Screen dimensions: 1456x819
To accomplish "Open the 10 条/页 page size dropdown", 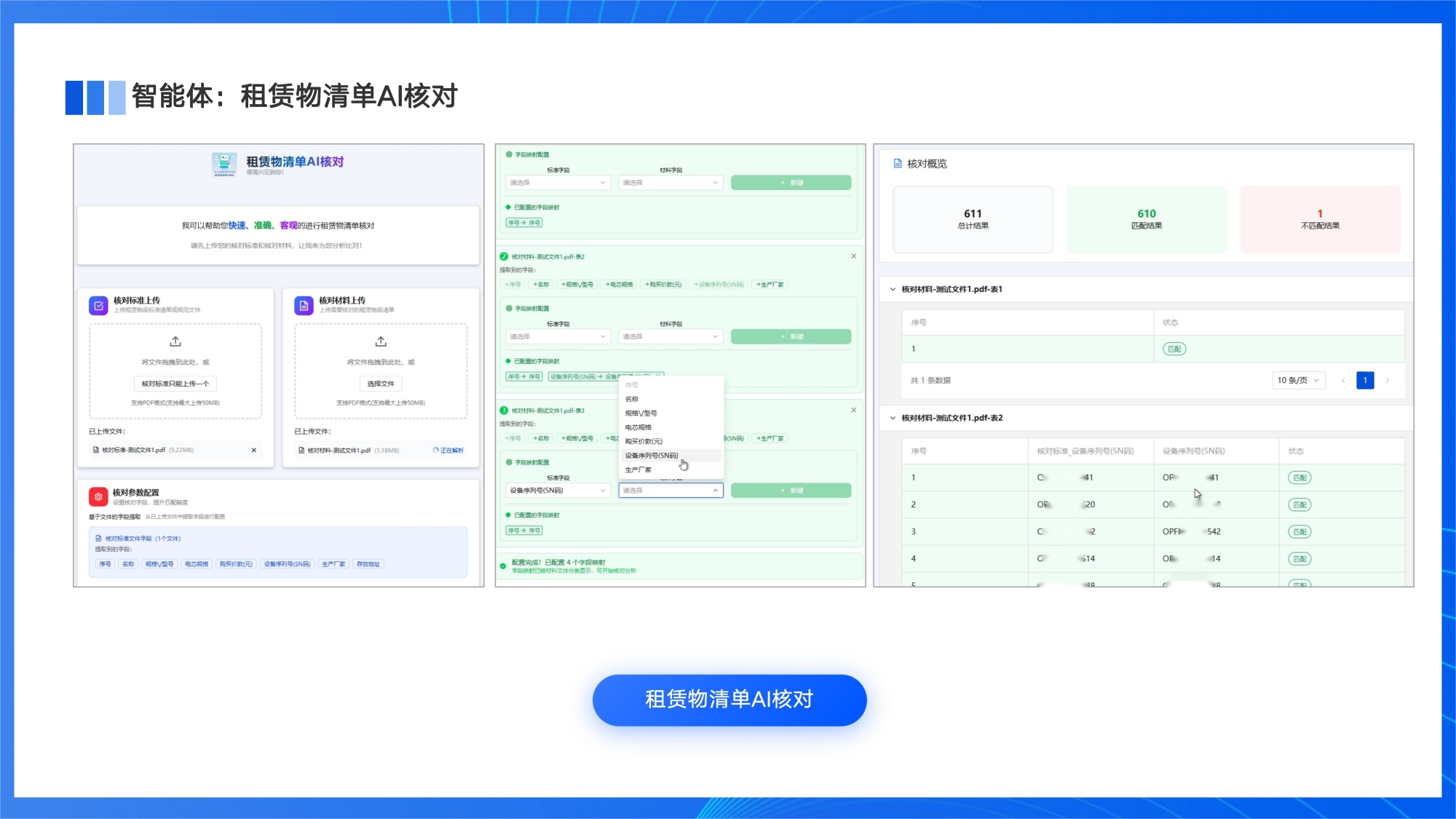I will click(x=1298, y=380).
